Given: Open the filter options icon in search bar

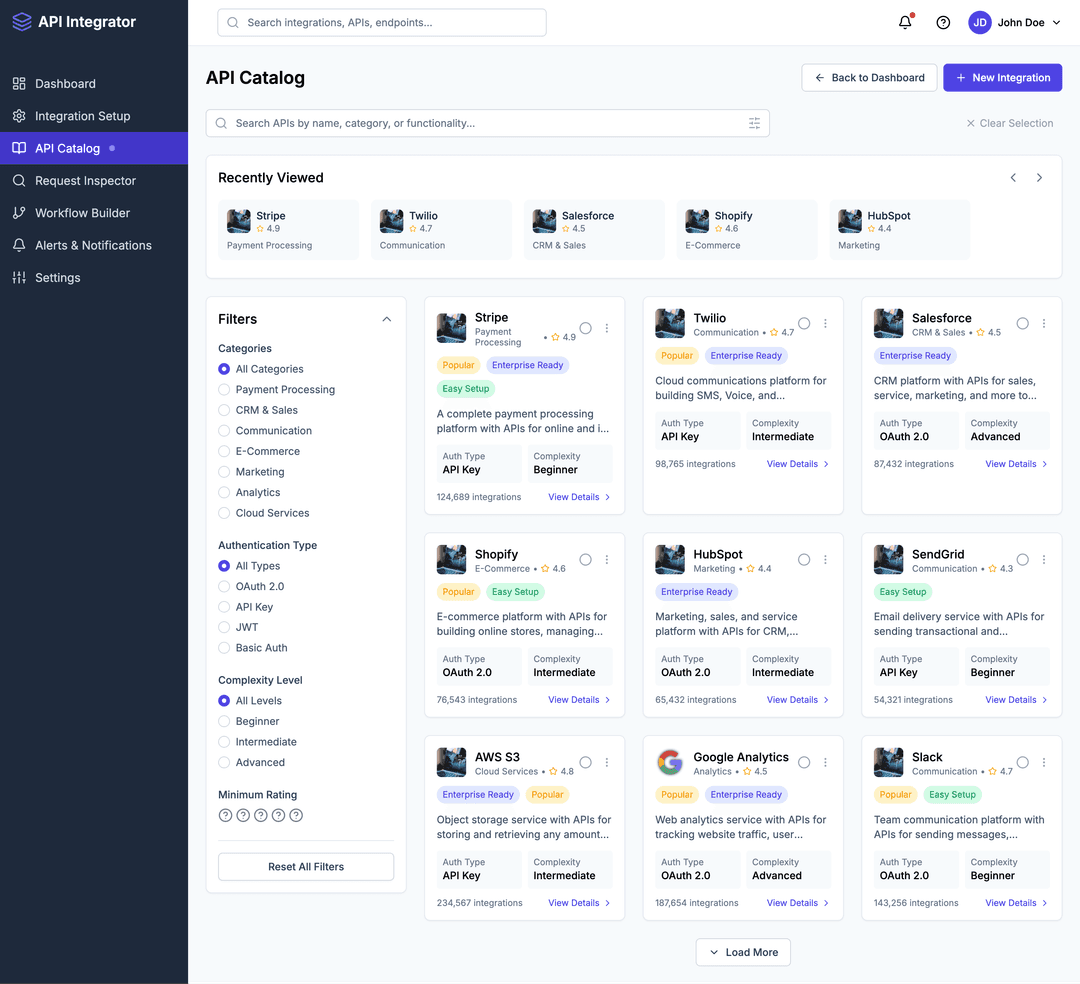Looking at the screenshot, I should 754,122.
